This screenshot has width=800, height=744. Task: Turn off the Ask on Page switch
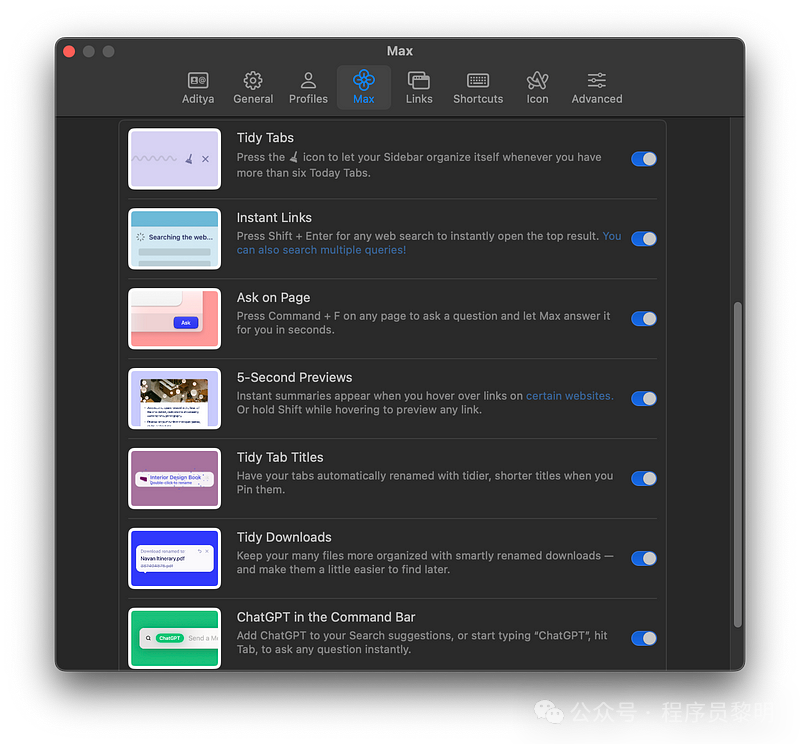(644, 319)
